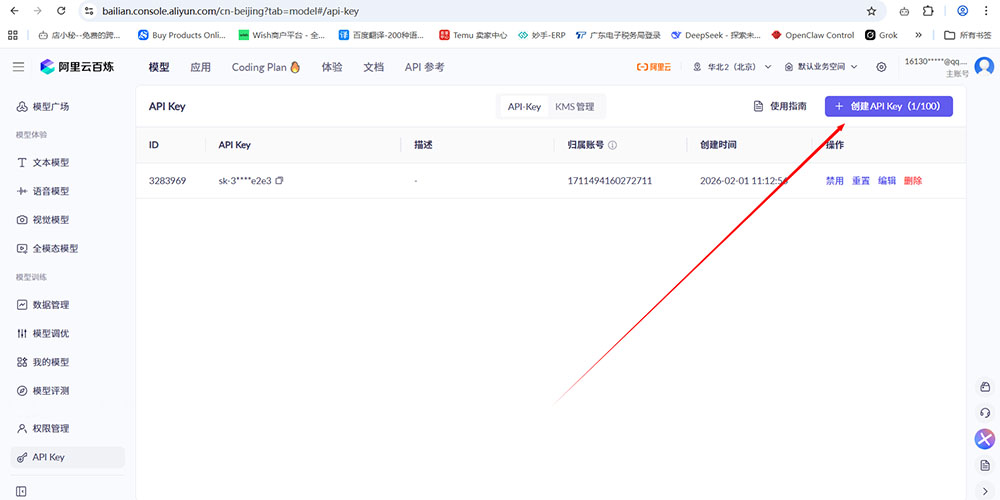The height and width of the screenshot is (500, 1000).
Task: Click the site info icon in address bar
Action: [89, 11]
